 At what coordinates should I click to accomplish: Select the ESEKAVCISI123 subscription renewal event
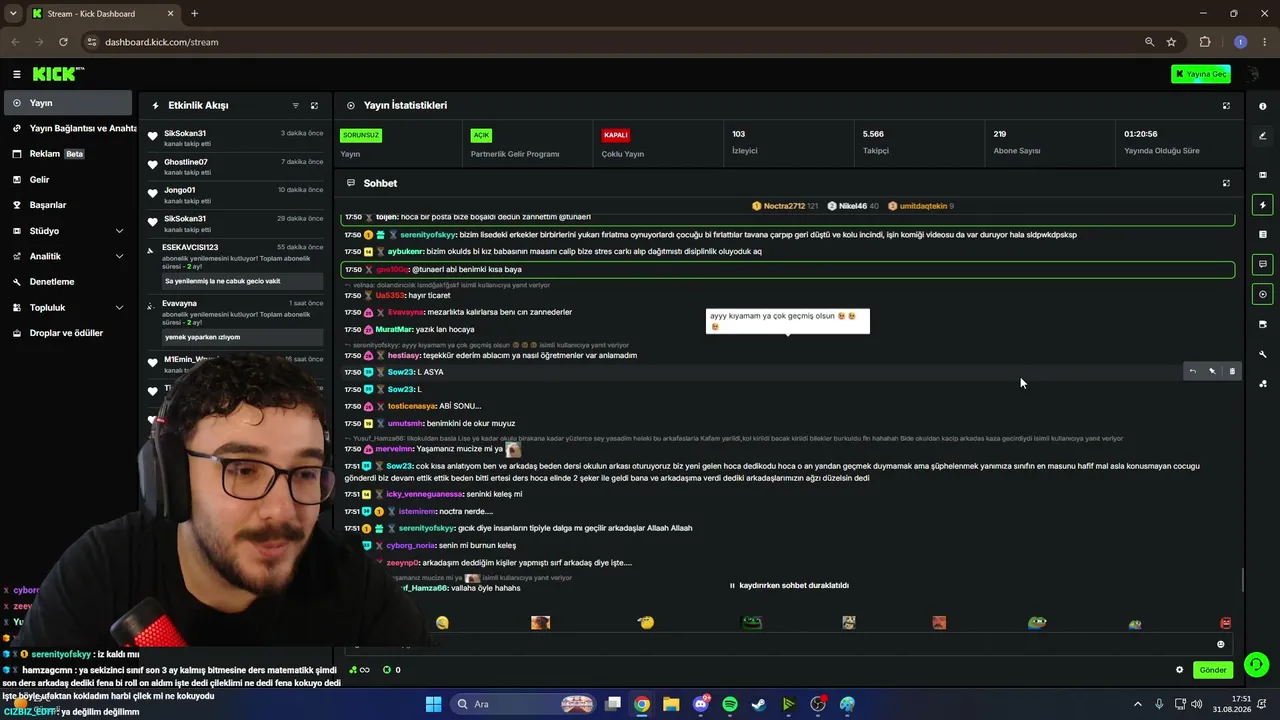coord(236,266)
